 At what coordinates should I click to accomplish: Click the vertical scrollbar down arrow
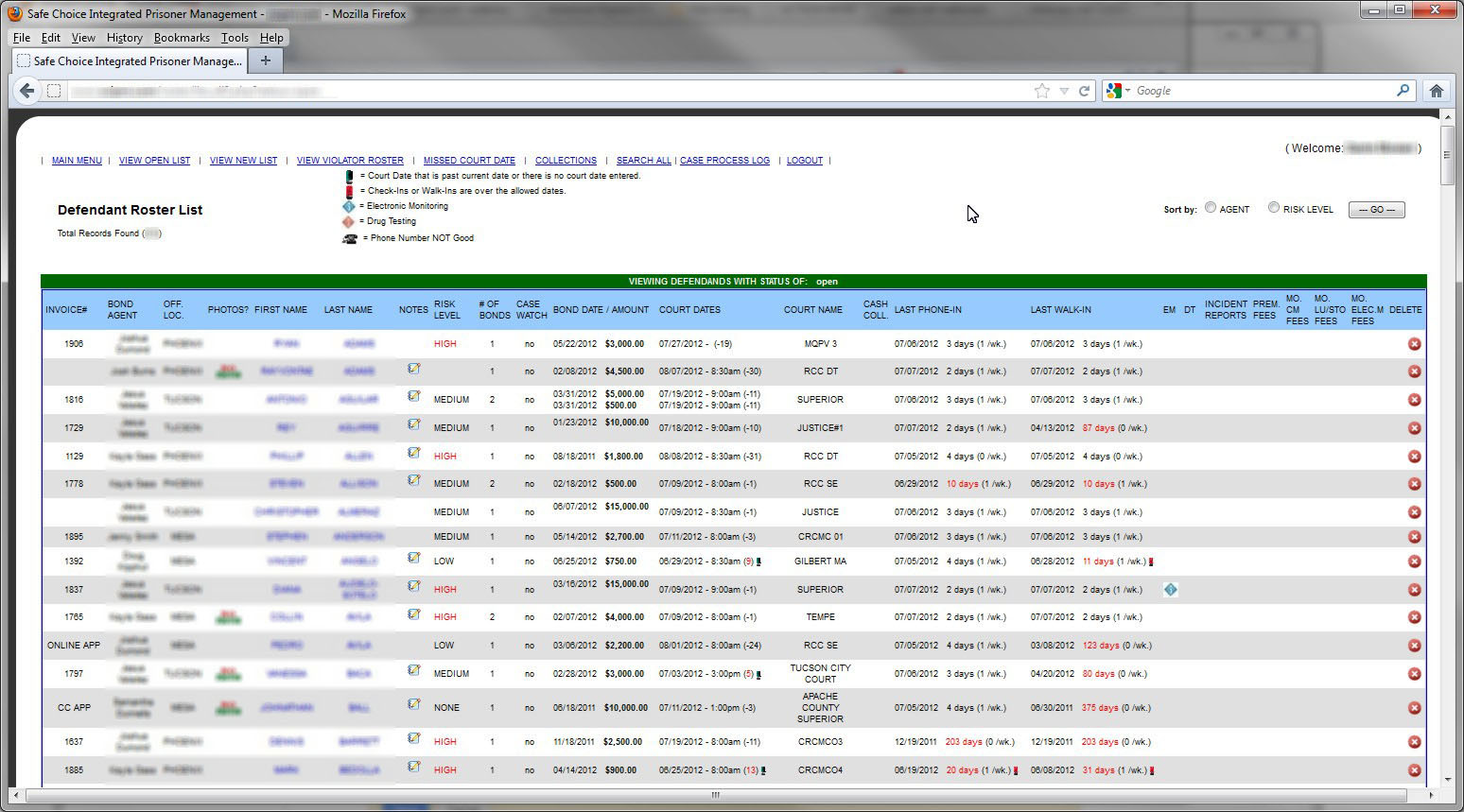[1447, 780]
